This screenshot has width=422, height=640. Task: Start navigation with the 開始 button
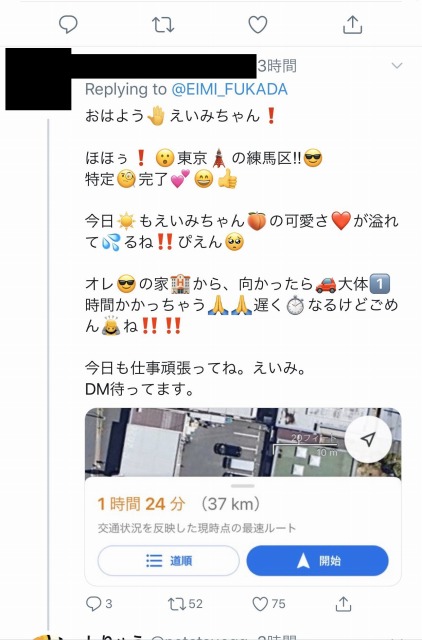pos(318,560)
